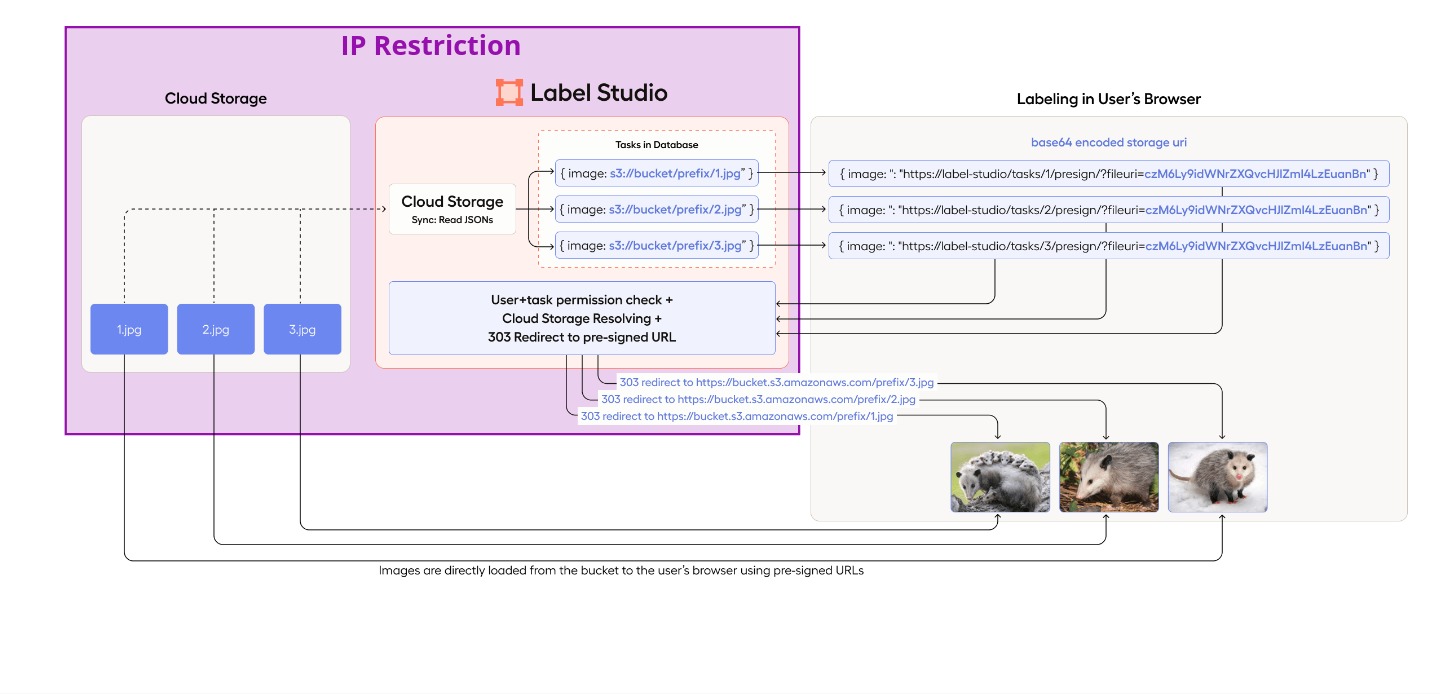Click the permission check and redirect block
Viewport: 1440px width, 694px height.
[x=581, y=318]
